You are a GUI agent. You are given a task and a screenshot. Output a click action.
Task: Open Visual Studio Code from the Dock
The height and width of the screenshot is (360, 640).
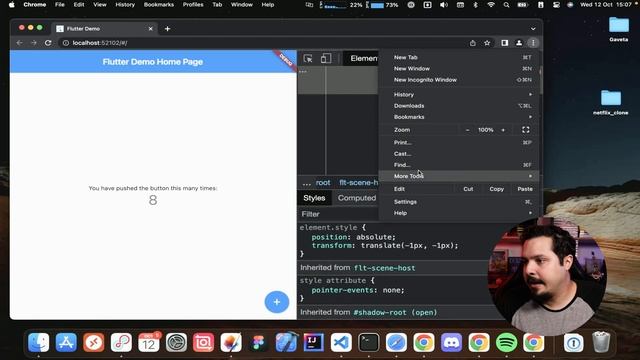(x=341, y=342)
